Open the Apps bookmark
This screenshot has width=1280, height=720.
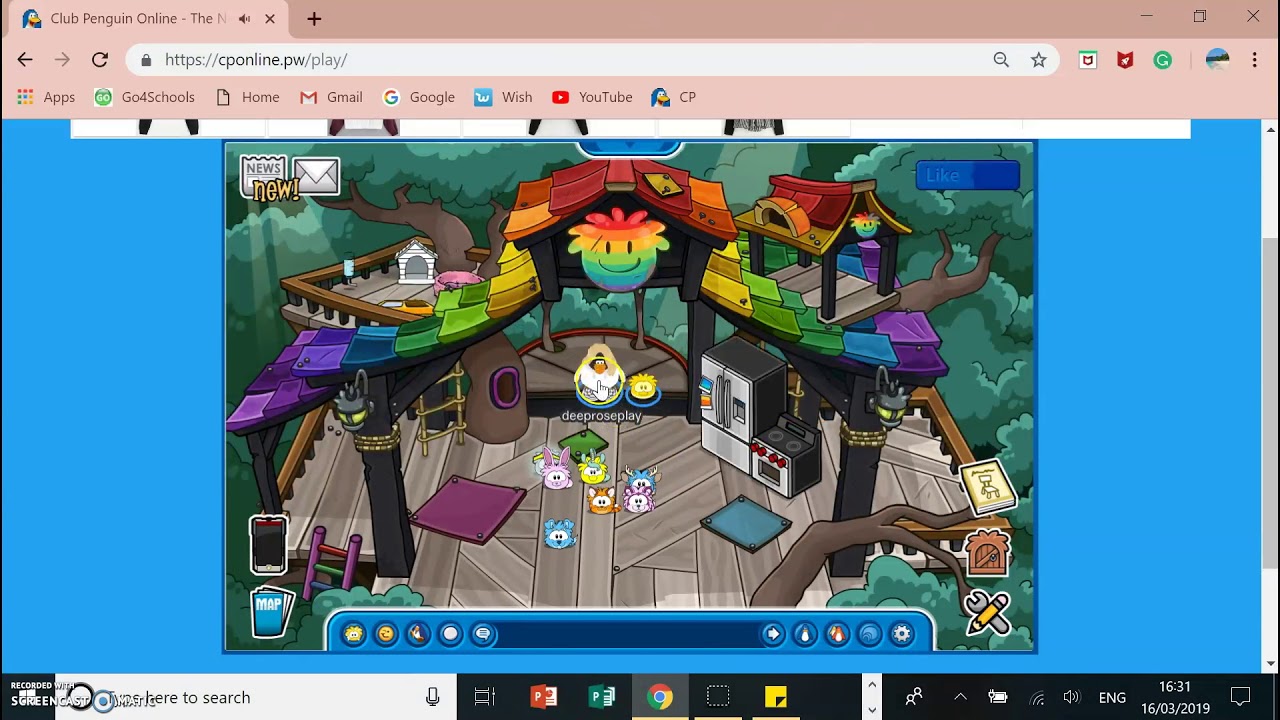pyautogui.click(x=46, y=97)
